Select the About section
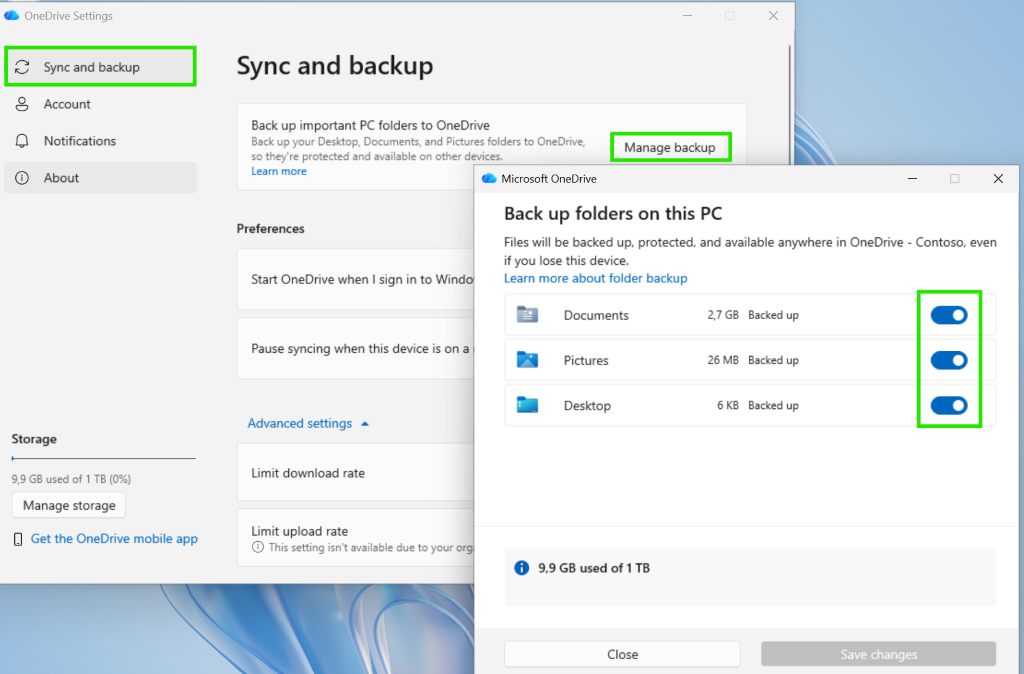 pos(100,178)
